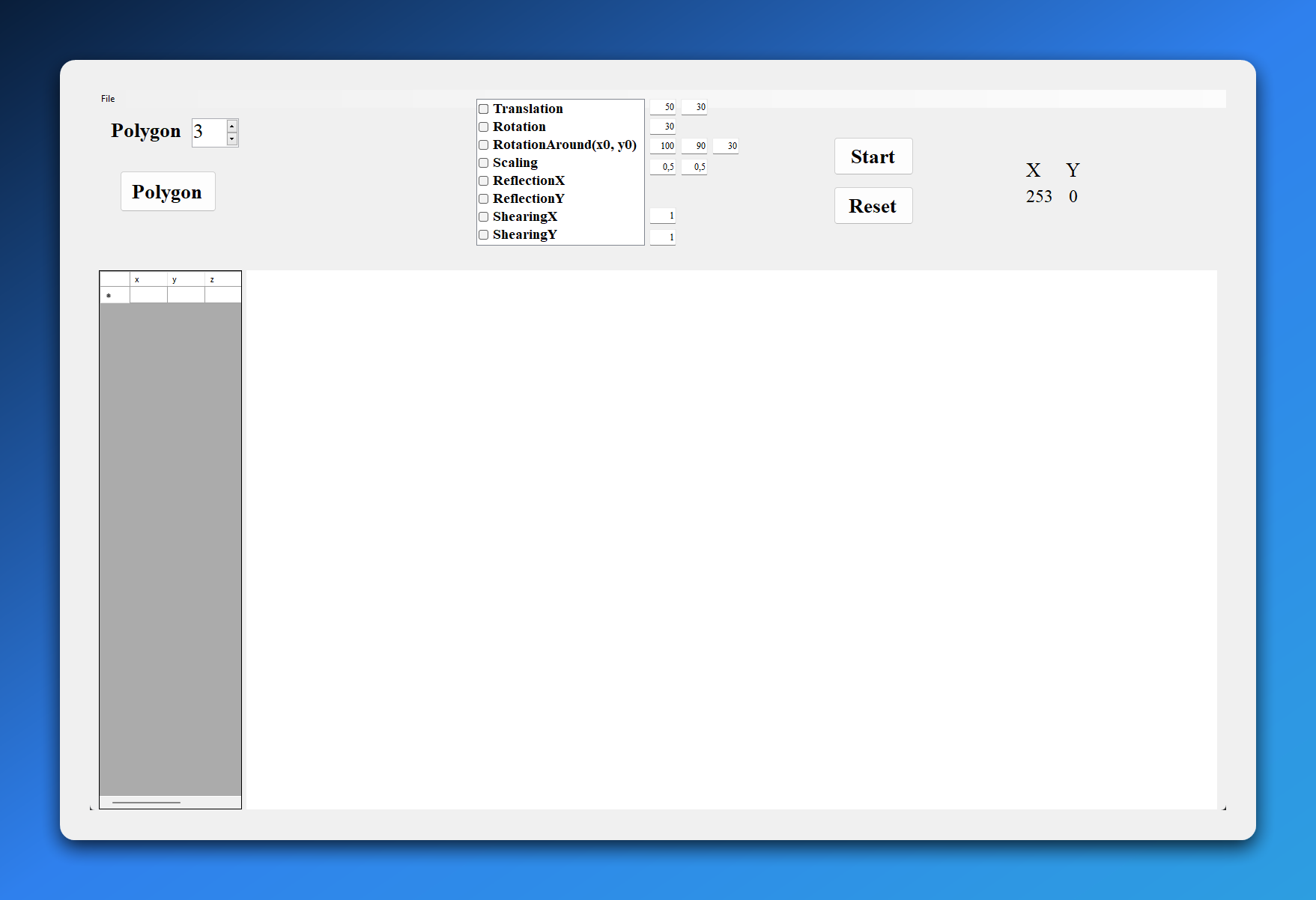Select the ShearingX checkbox
The width and height of the screenshot is (1316, 900).
coord(484,217)
